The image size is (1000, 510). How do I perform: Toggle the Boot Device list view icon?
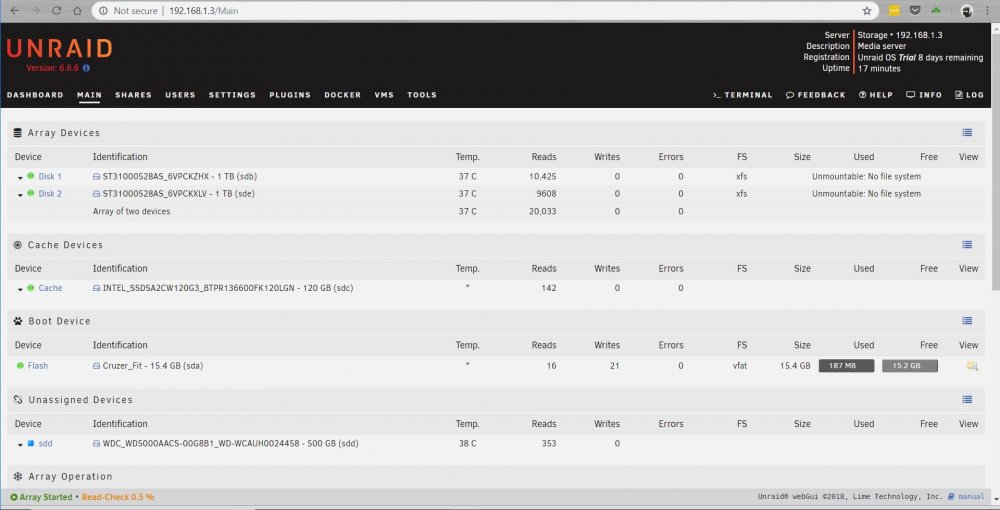[967, 321]
